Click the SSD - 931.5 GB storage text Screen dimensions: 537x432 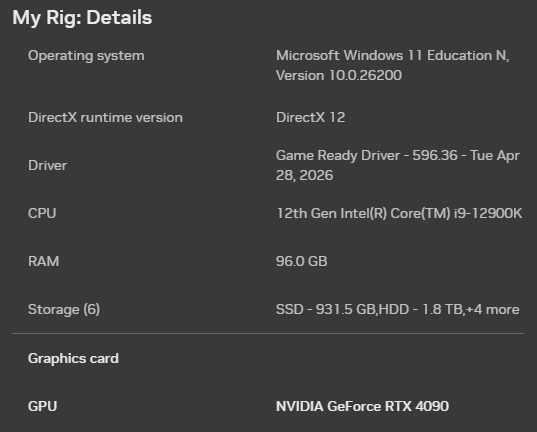326,309
